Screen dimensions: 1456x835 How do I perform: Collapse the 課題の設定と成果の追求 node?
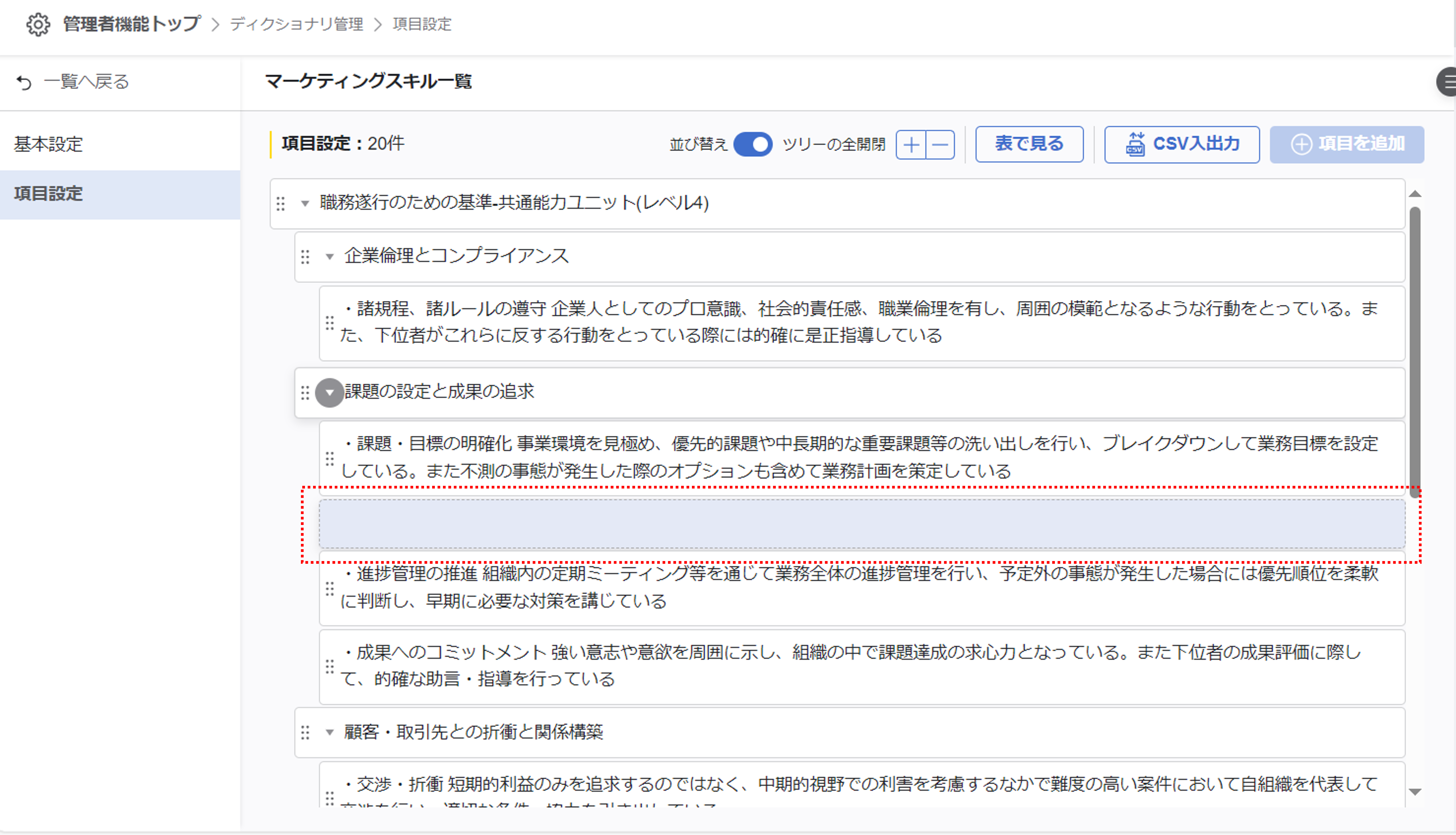point(330,393)
